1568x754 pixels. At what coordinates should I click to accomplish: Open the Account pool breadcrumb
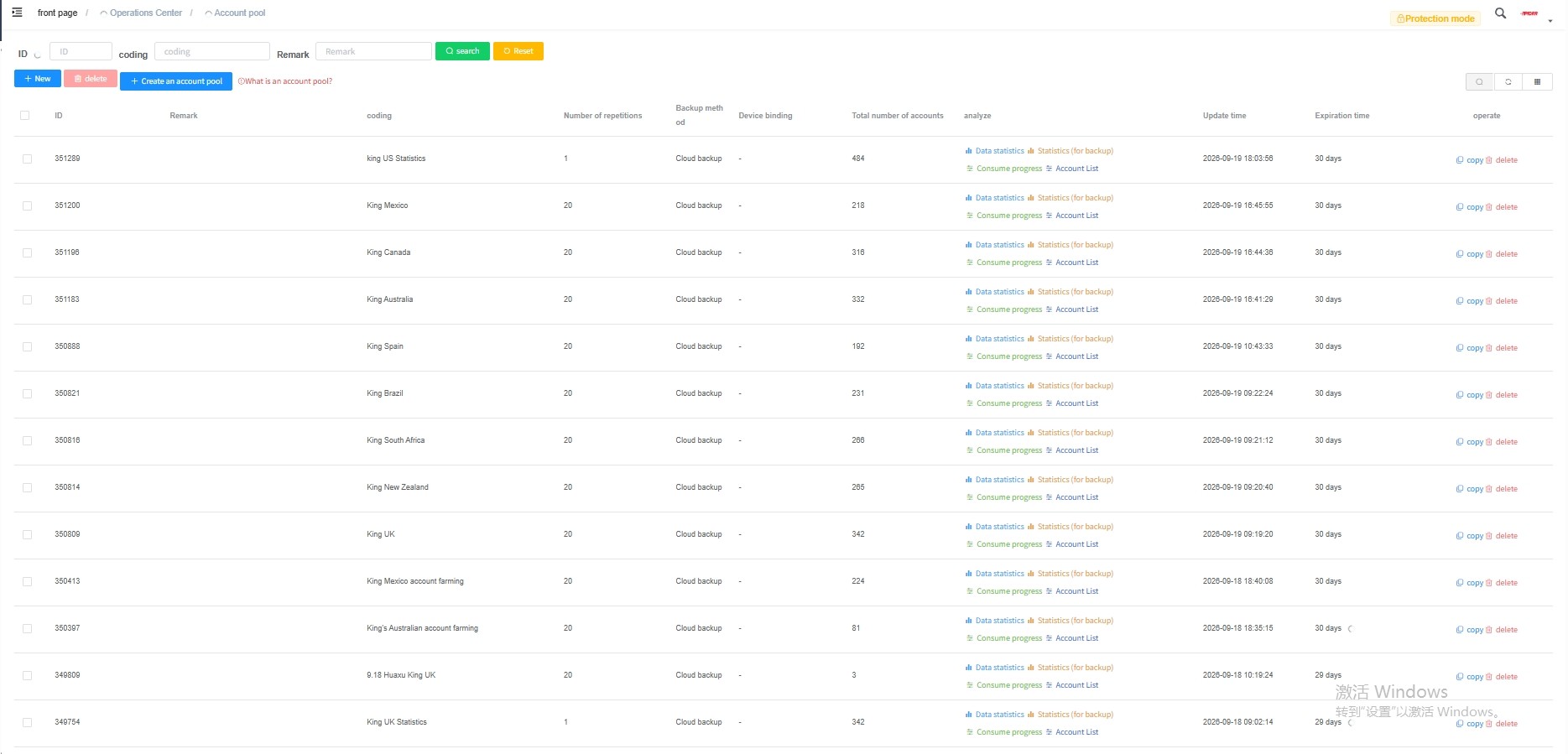(x=235, y=13)
